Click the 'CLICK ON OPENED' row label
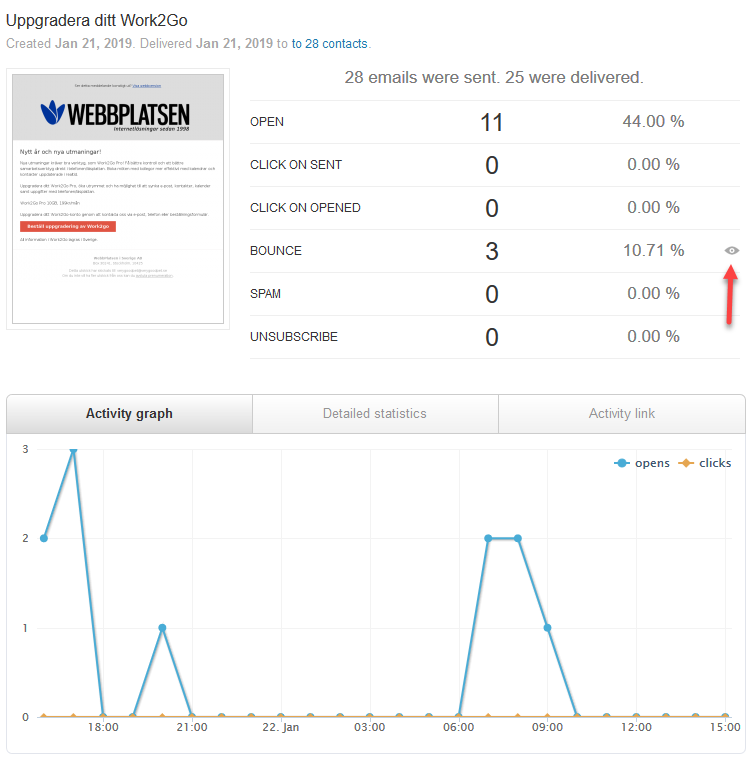 coord(305,207)
